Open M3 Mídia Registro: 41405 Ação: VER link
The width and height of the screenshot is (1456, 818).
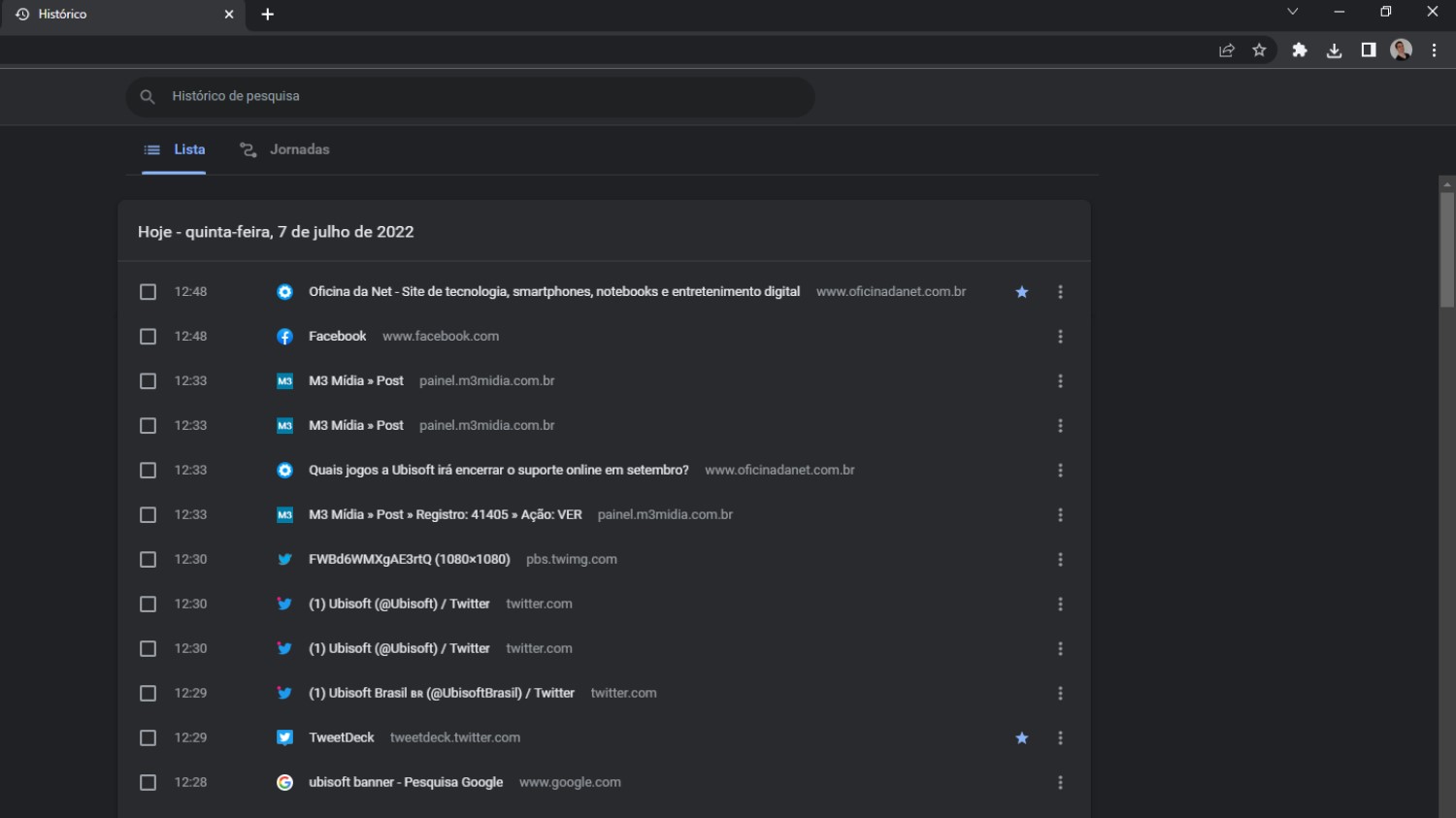point(446,515)
